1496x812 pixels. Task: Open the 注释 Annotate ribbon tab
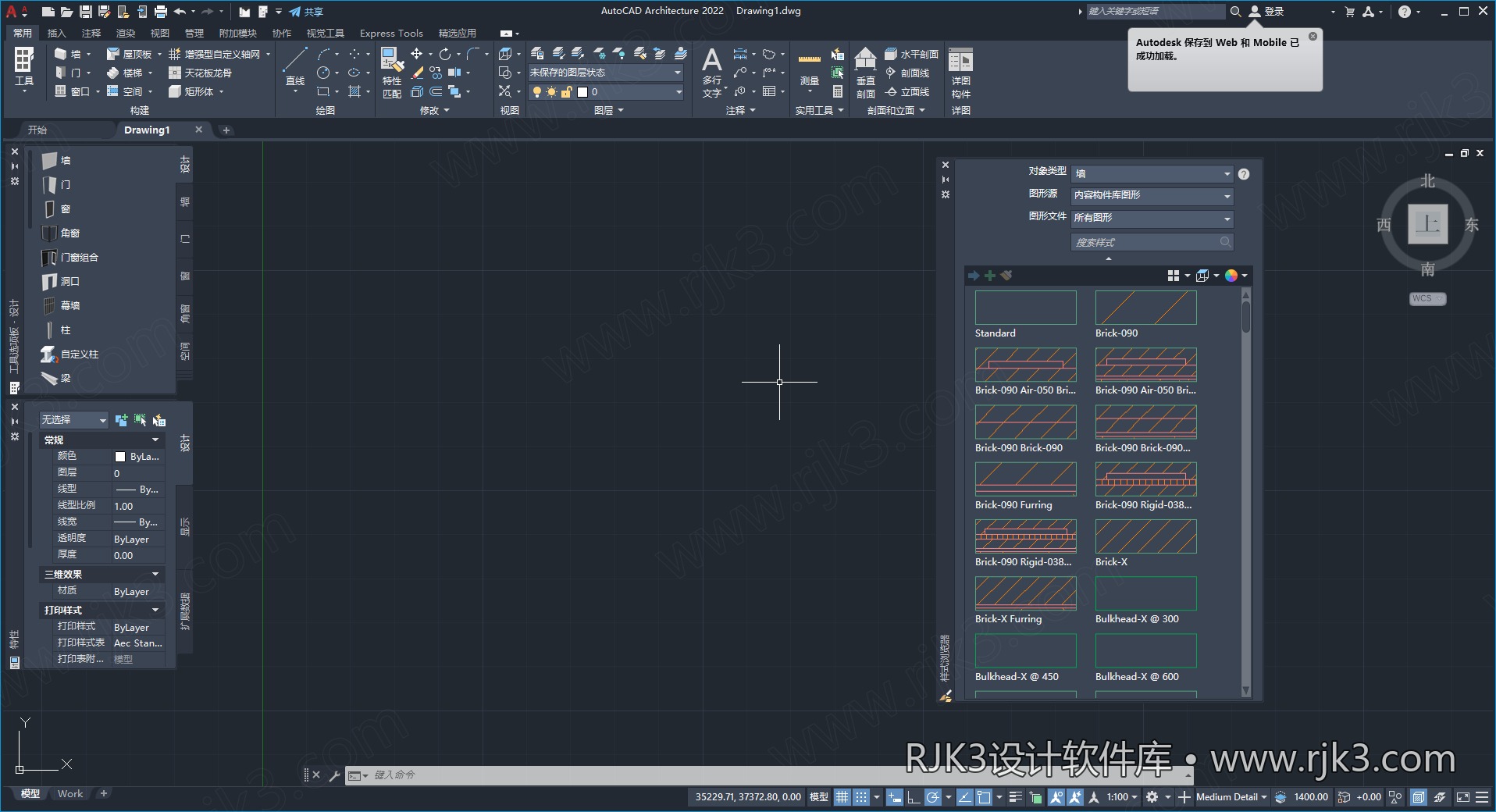(x=91, y=33)
